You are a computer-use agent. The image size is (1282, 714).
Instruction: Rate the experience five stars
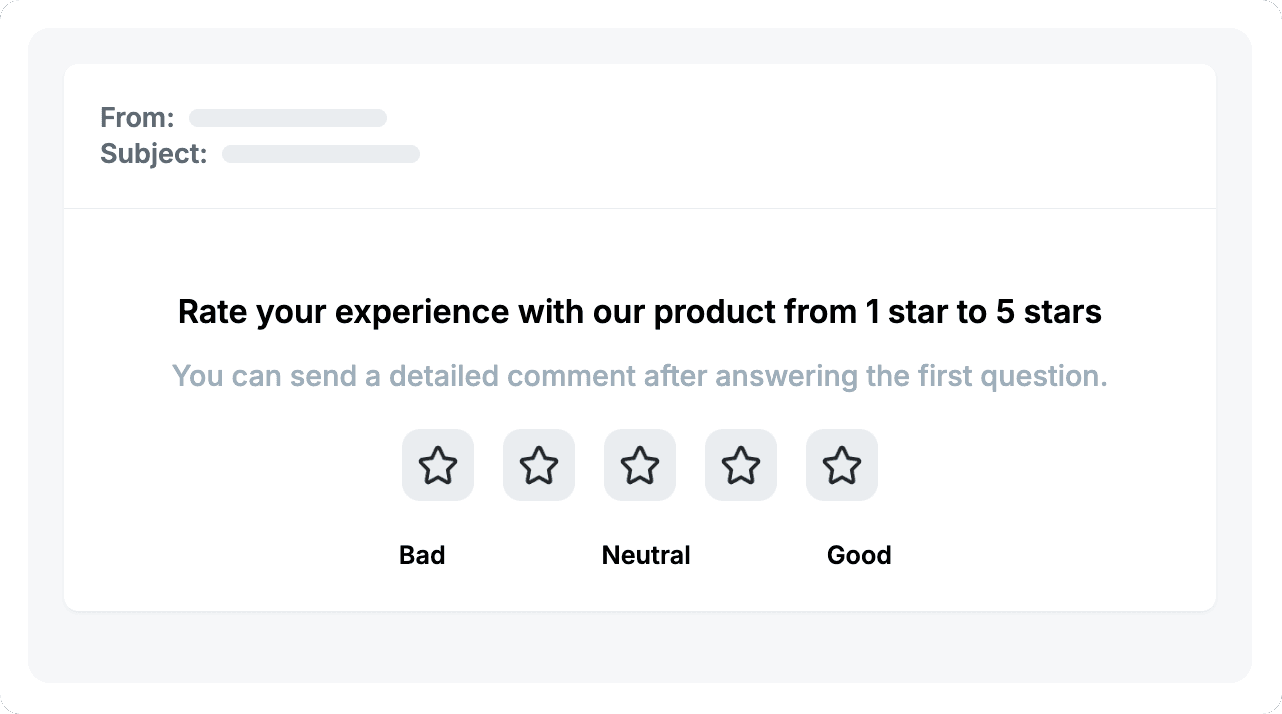(841, 465)
